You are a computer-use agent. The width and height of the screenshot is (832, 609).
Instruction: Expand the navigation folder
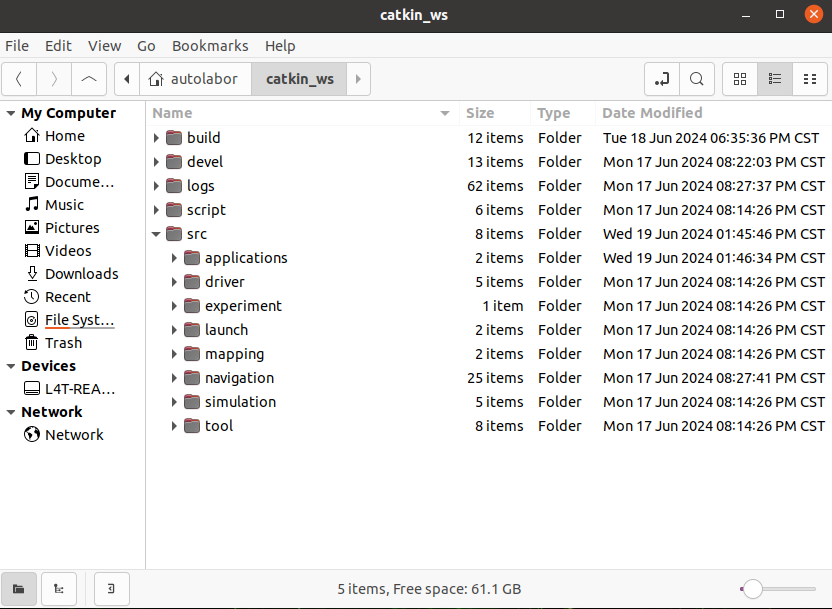coord(174,378)
